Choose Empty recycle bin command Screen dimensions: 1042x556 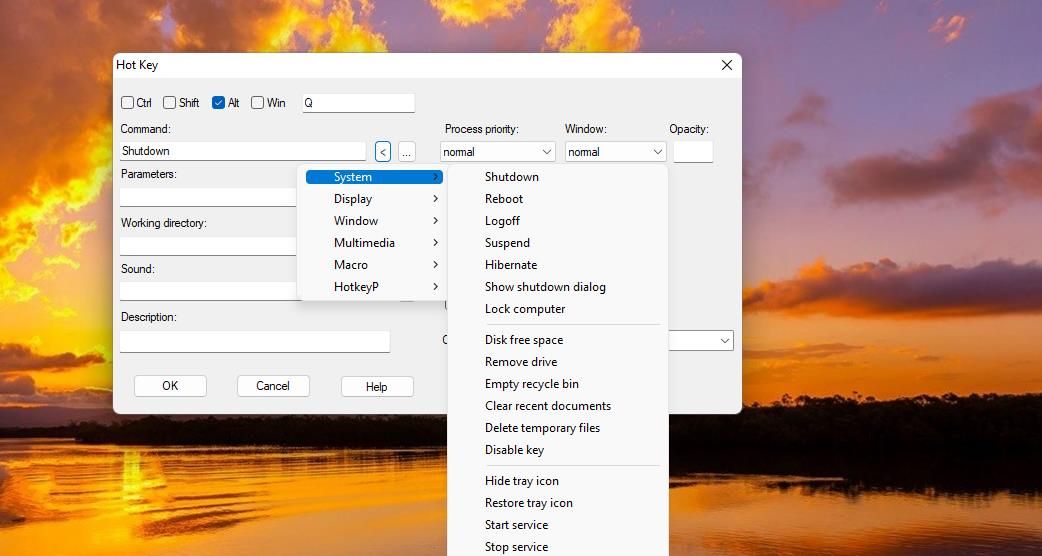(531, 384)
